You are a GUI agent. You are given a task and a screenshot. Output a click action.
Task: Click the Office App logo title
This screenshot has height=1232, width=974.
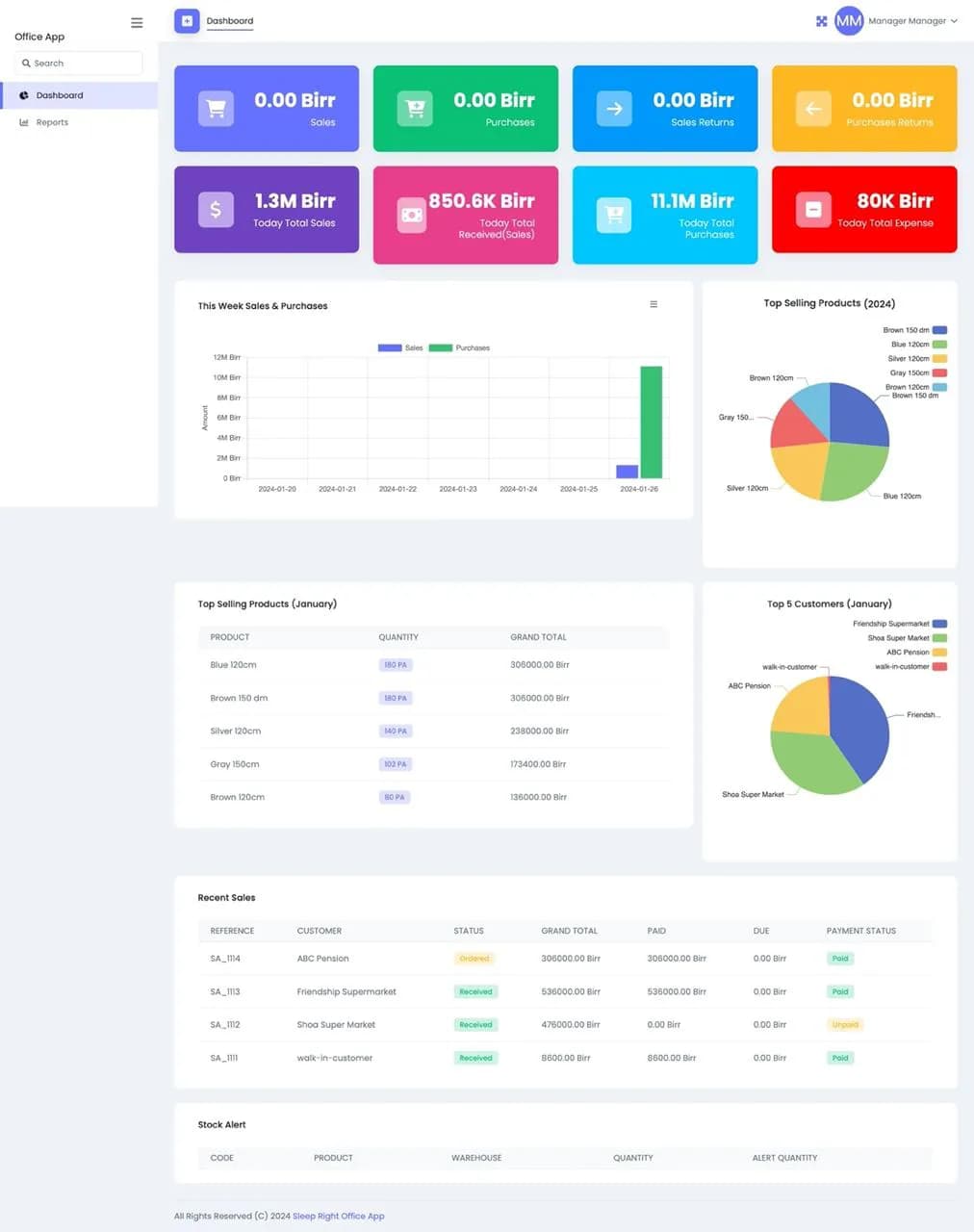tap(39, 37)
